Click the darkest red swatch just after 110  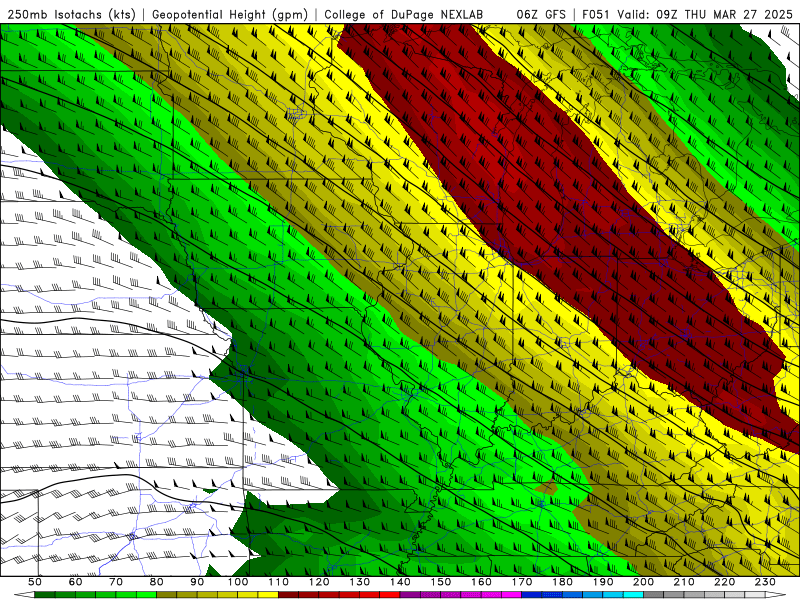(x=288, y=594)
